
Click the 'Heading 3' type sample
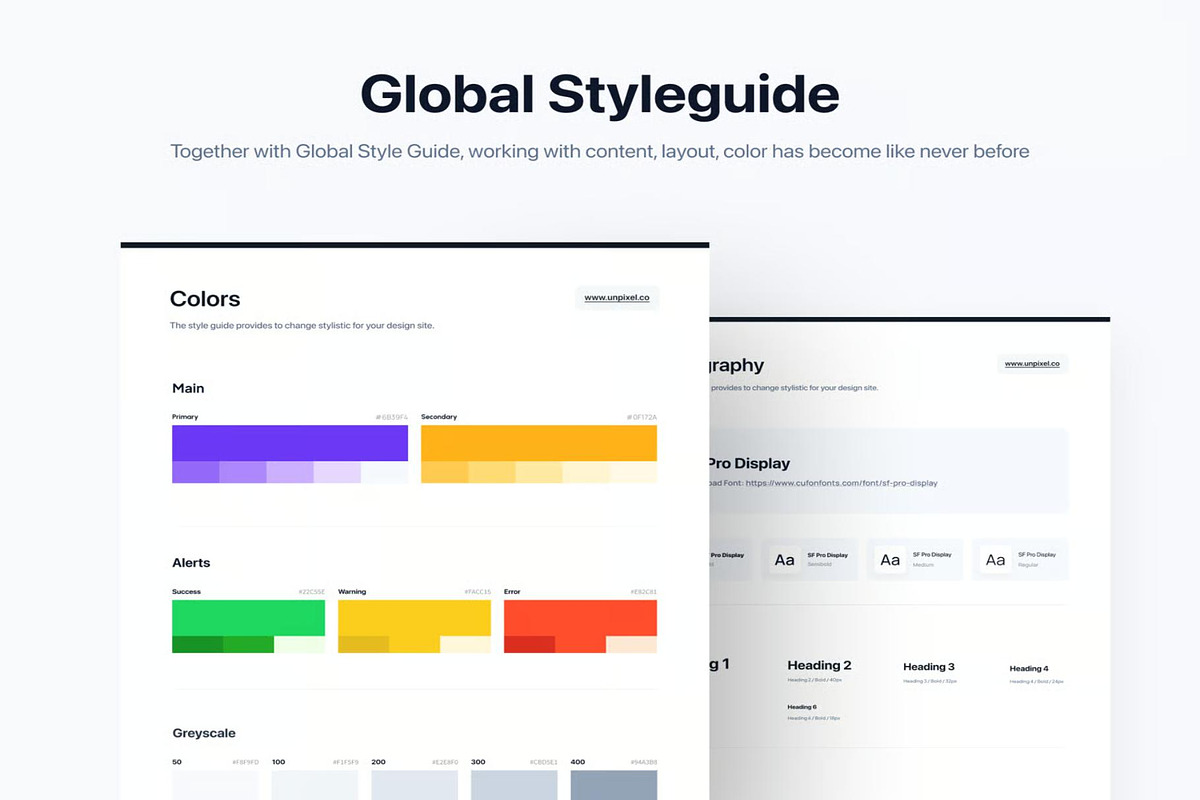coord(929,667)
